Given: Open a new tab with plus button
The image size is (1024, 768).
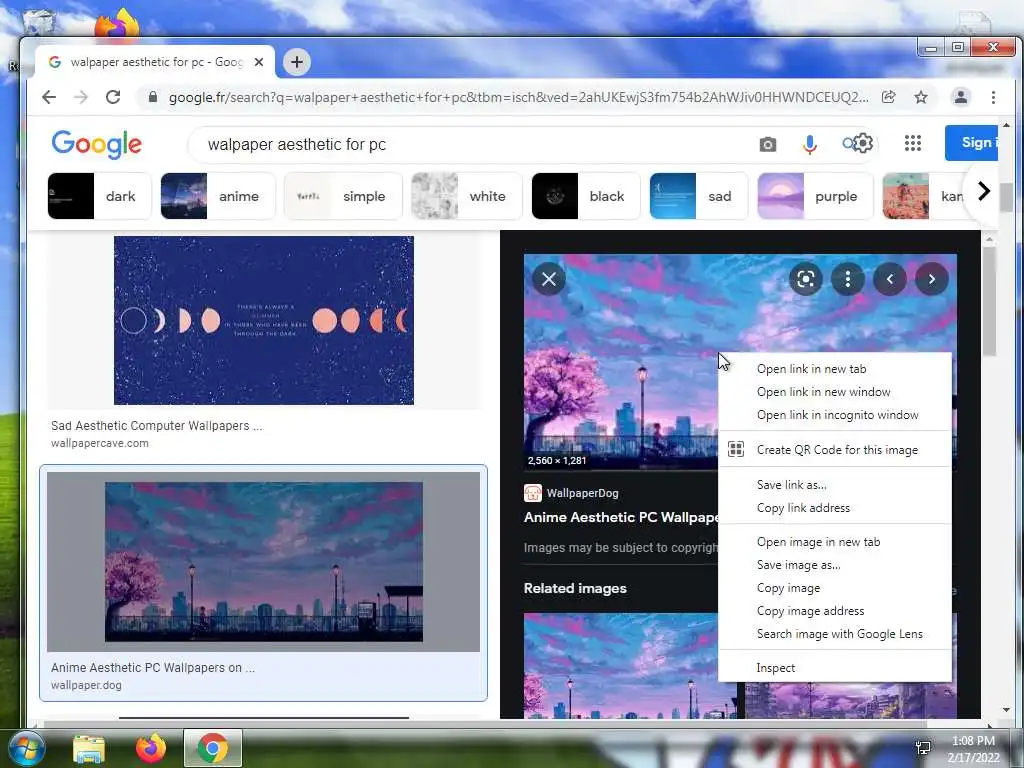Looking at the screenshot, I should (x=296, y=62).
